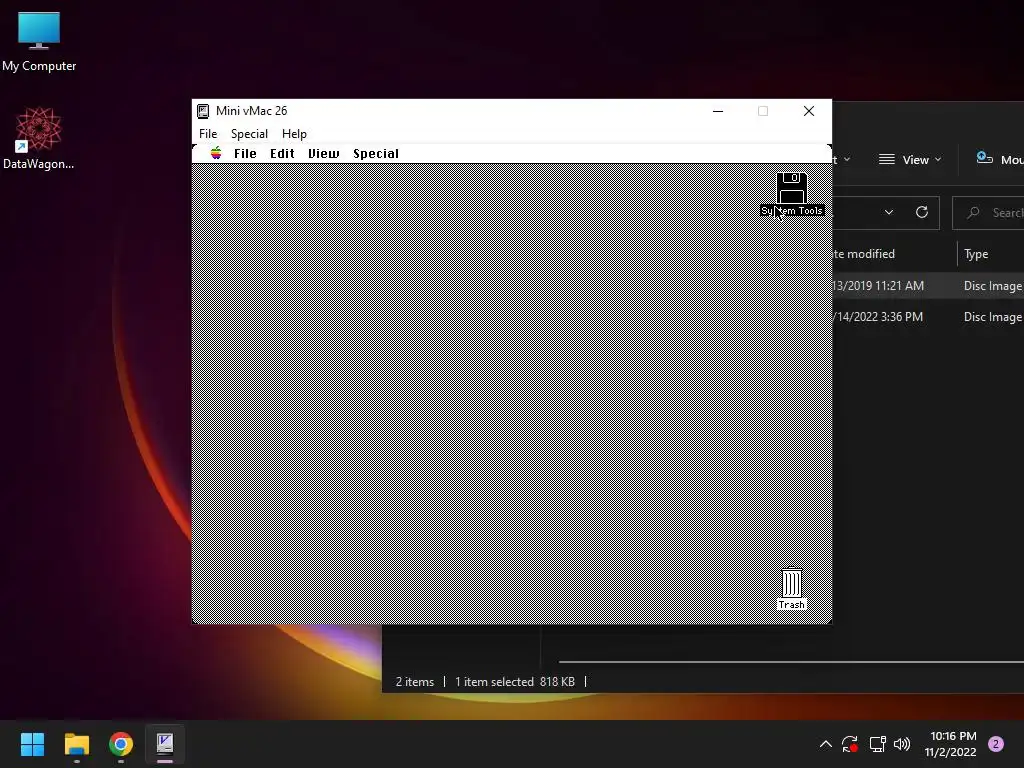Viewport: 1024px width, 768px height.
Task: Open the volume speaker tray icon
Action: [902, 744]
